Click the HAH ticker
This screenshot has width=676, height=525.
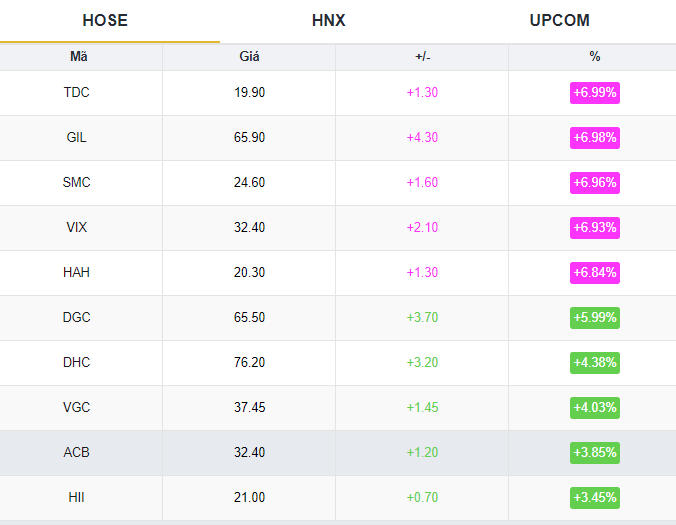(x=76, y=272)
